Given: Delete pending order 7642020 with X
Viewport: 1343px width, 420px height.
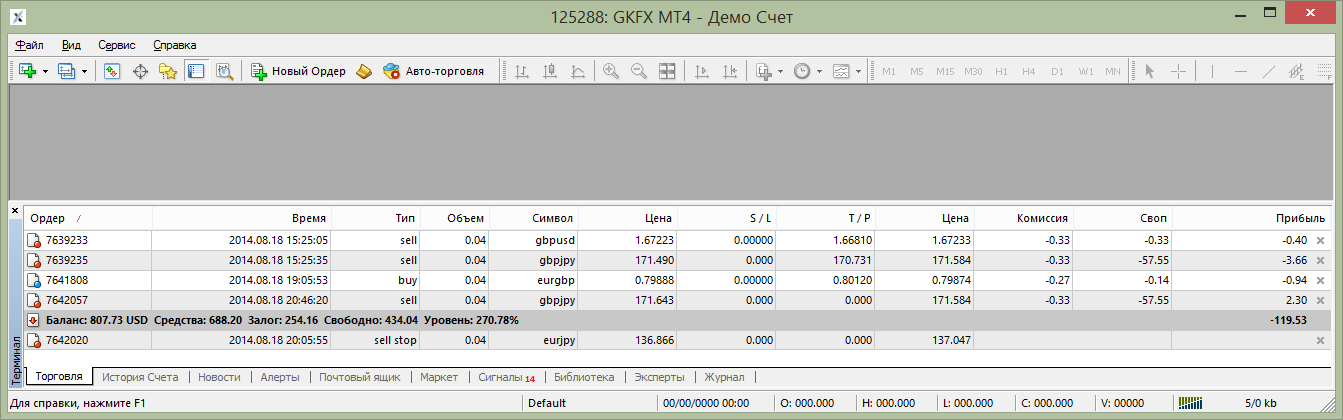Looking at the screenshot, I should point(1321,341).
